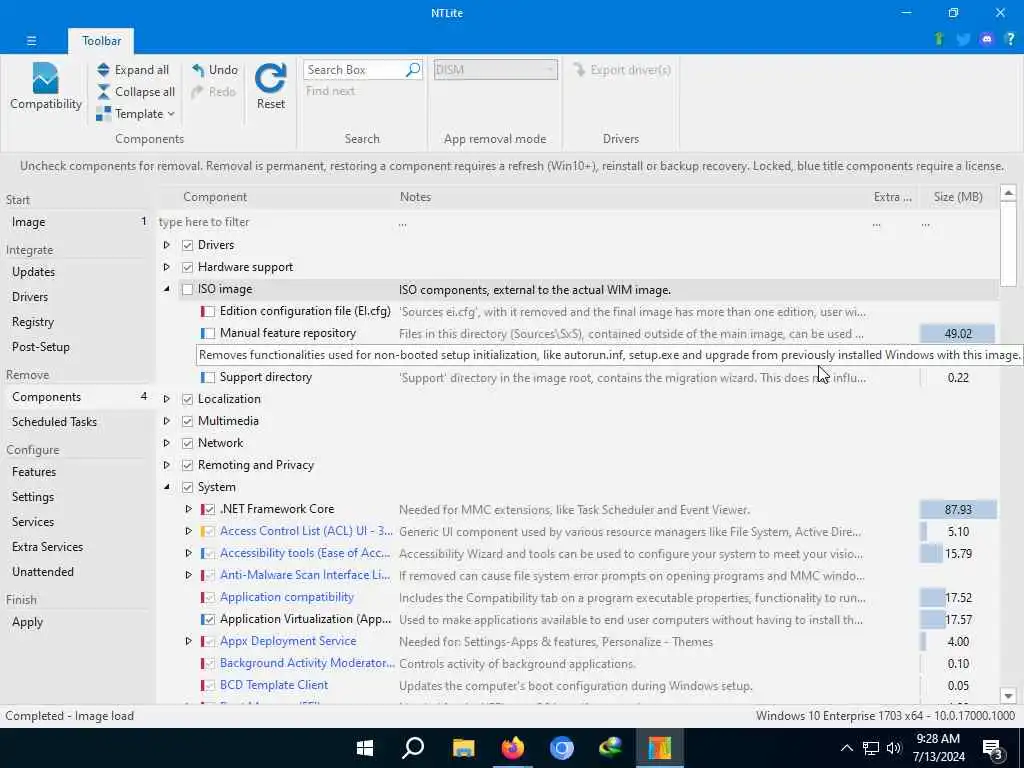The height and width of the screenshot is (768, 1024).
Task: Select the Toolbar tab
Action: pyautogui.click(x=101, y=40)
